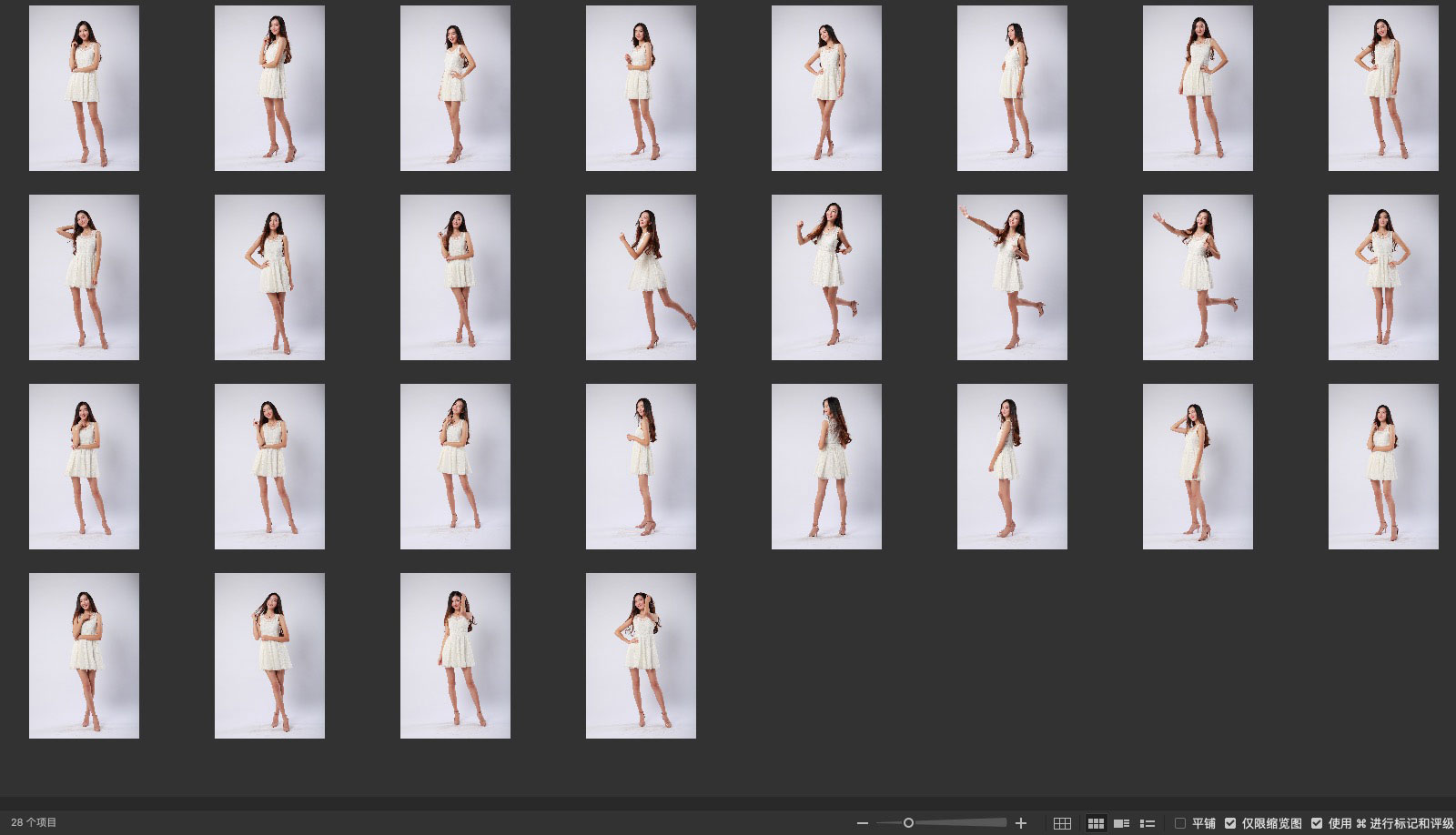Screen dimensions: 1456x835
Task: Select the last photo in the second row
Action: pyautogui.click(x=1383, y=277)
